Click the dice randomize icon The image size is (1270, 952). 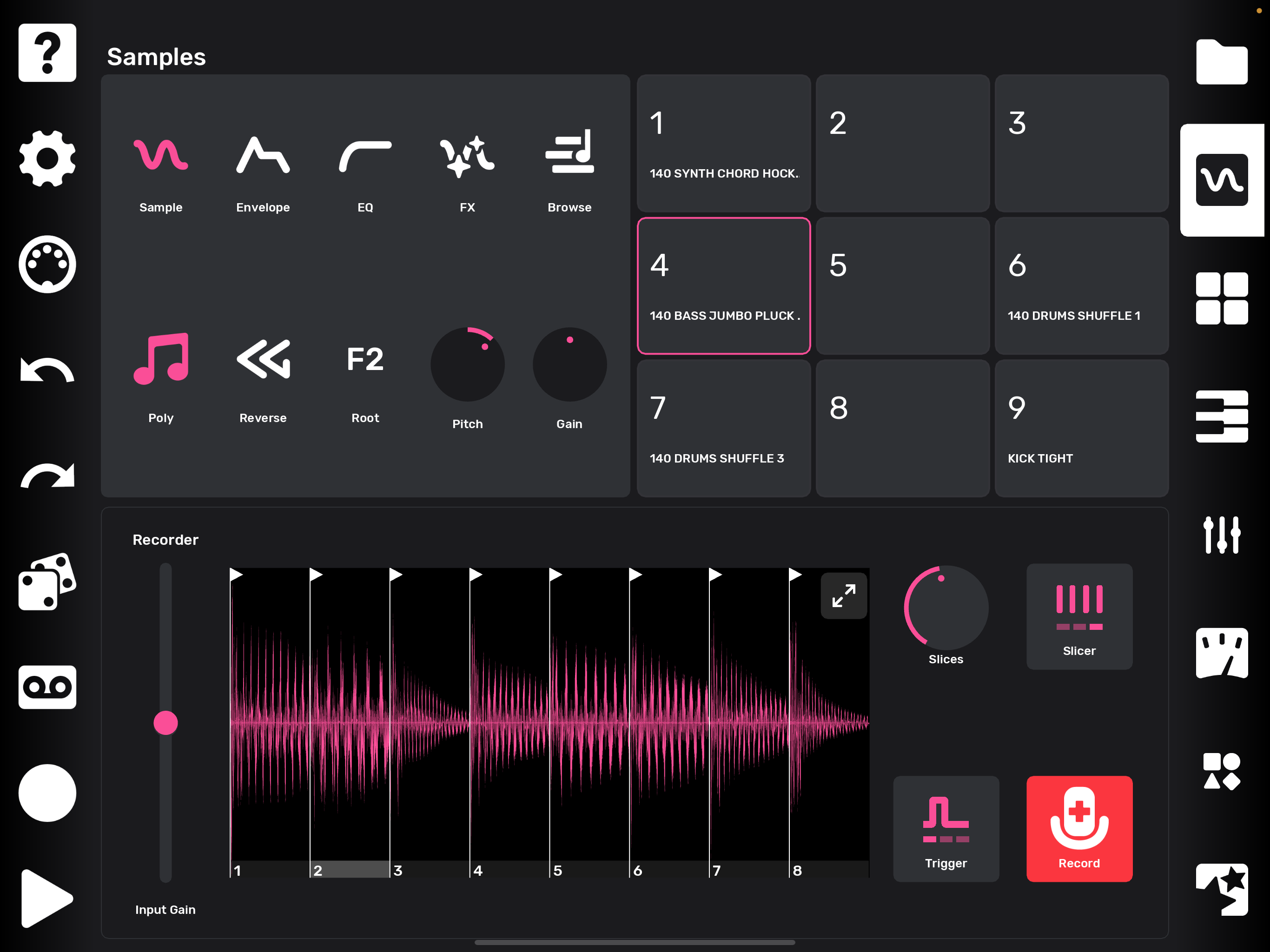coord(47,581)
